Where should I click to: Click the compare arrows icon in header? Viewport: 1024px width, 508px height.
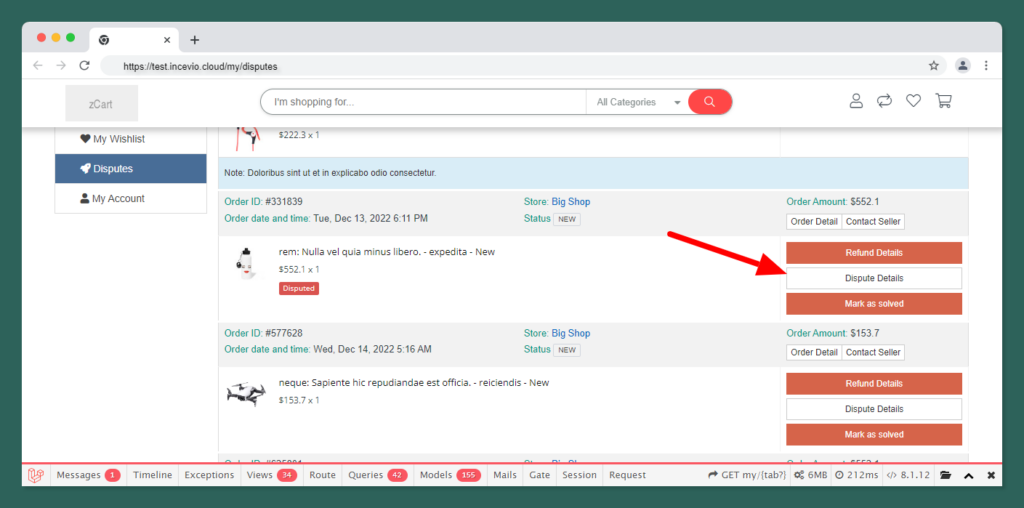click(884, 101)
